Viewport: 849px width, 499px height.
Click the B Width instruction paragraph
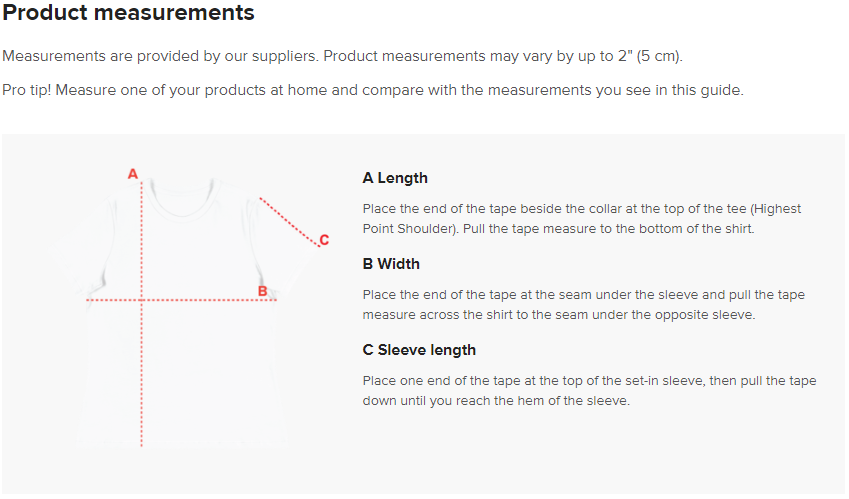coord(583,305)
